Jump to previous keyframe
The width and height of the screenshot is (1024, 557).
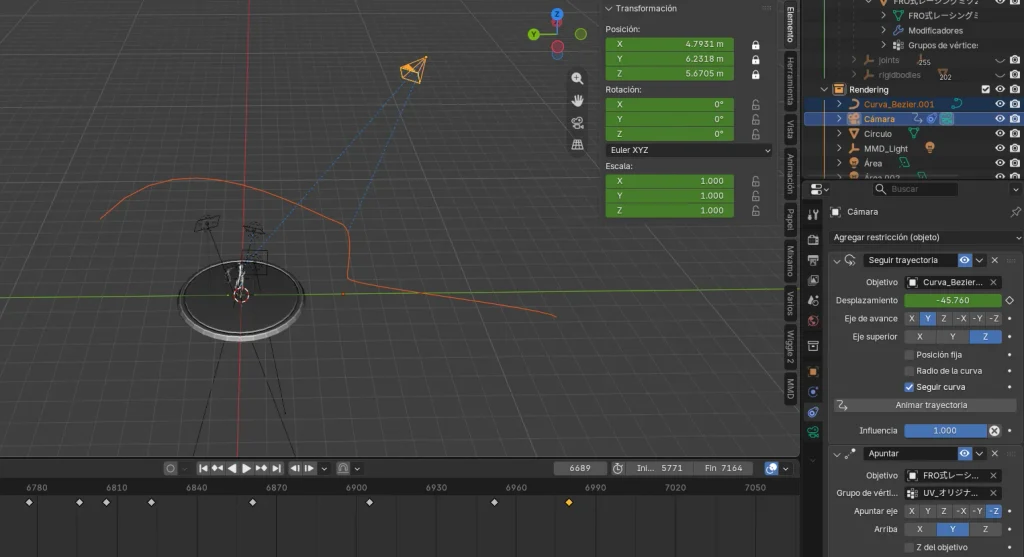217,468
